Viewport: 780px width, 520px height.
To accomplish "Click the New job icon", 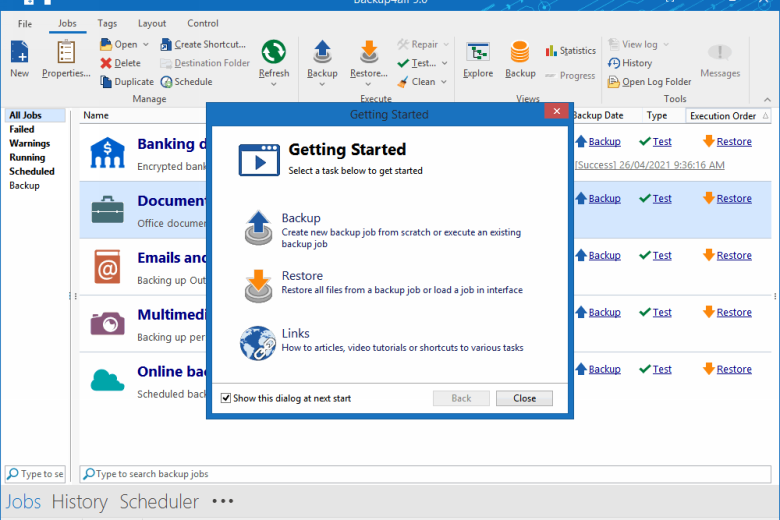I will 20,59.
